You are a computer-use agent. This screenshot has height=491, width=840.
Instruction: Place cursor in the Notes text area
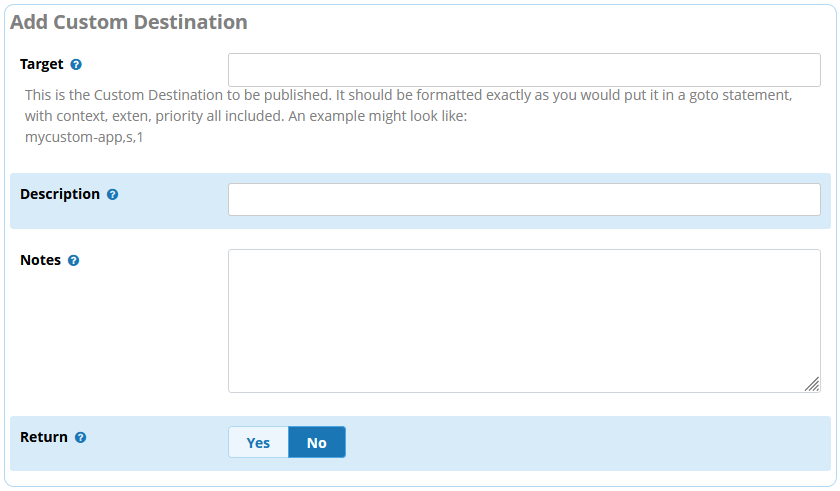pyautogui.click(x=524, y=321)
